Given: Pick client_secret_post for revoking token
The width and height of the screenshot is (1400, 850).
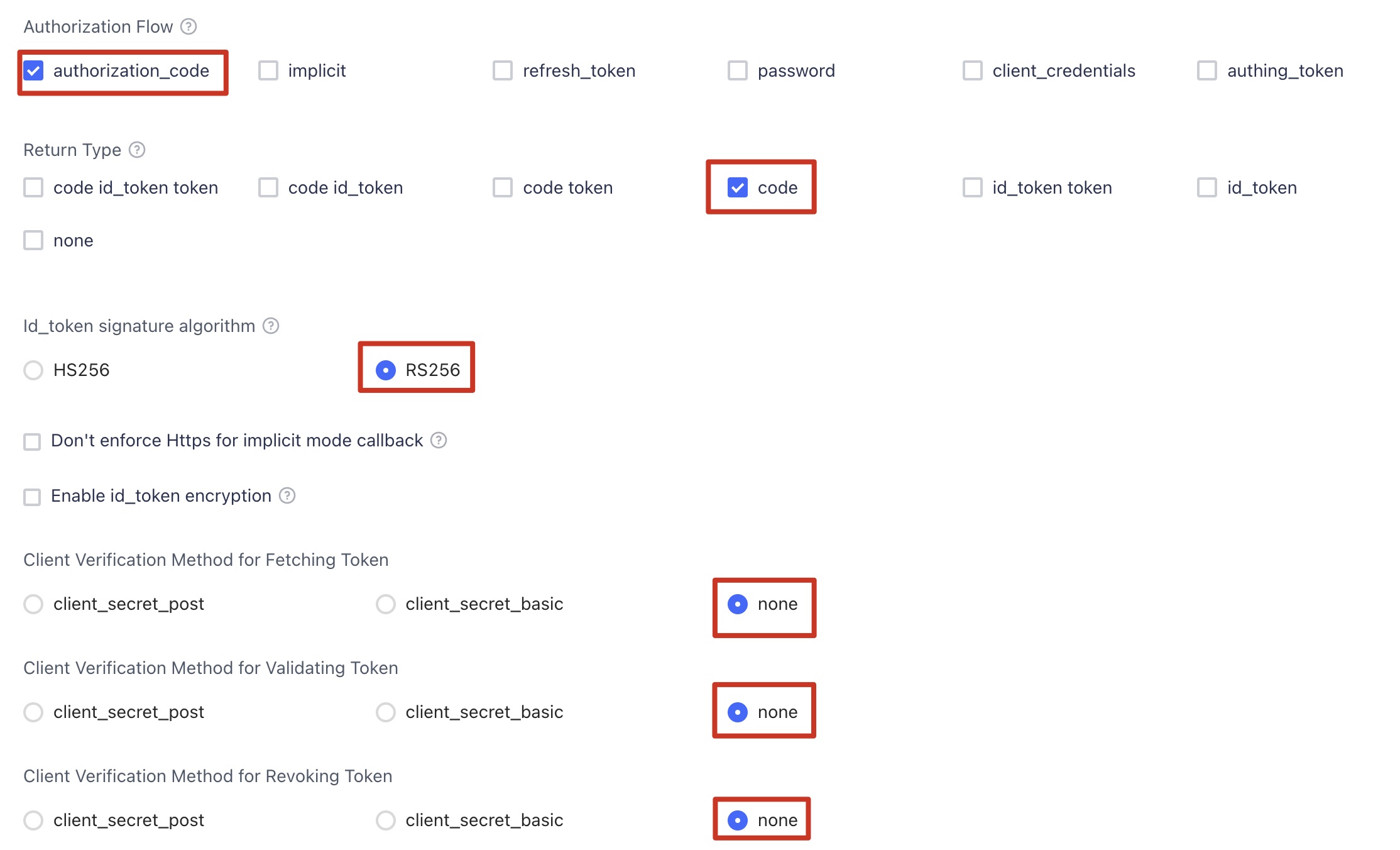Looking at the screenshot, I should coord(33,820).
